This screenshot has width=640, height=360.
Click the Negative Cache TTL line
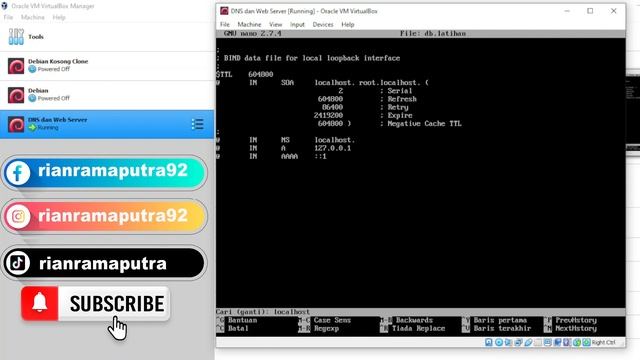[389, 124]
